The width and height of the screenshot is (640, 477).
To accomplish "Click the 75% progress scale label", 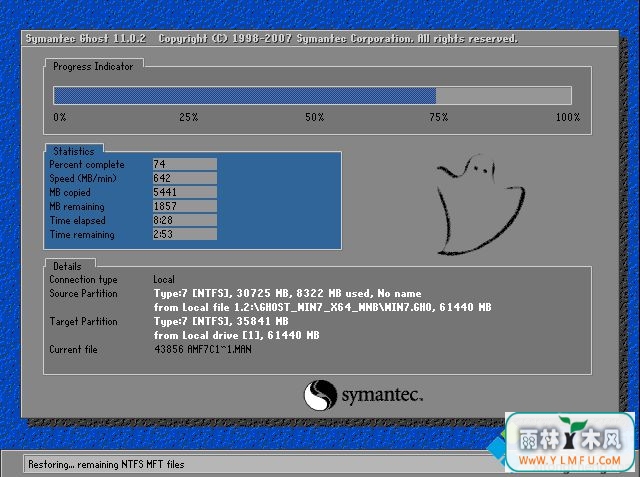I will [439, 118].
